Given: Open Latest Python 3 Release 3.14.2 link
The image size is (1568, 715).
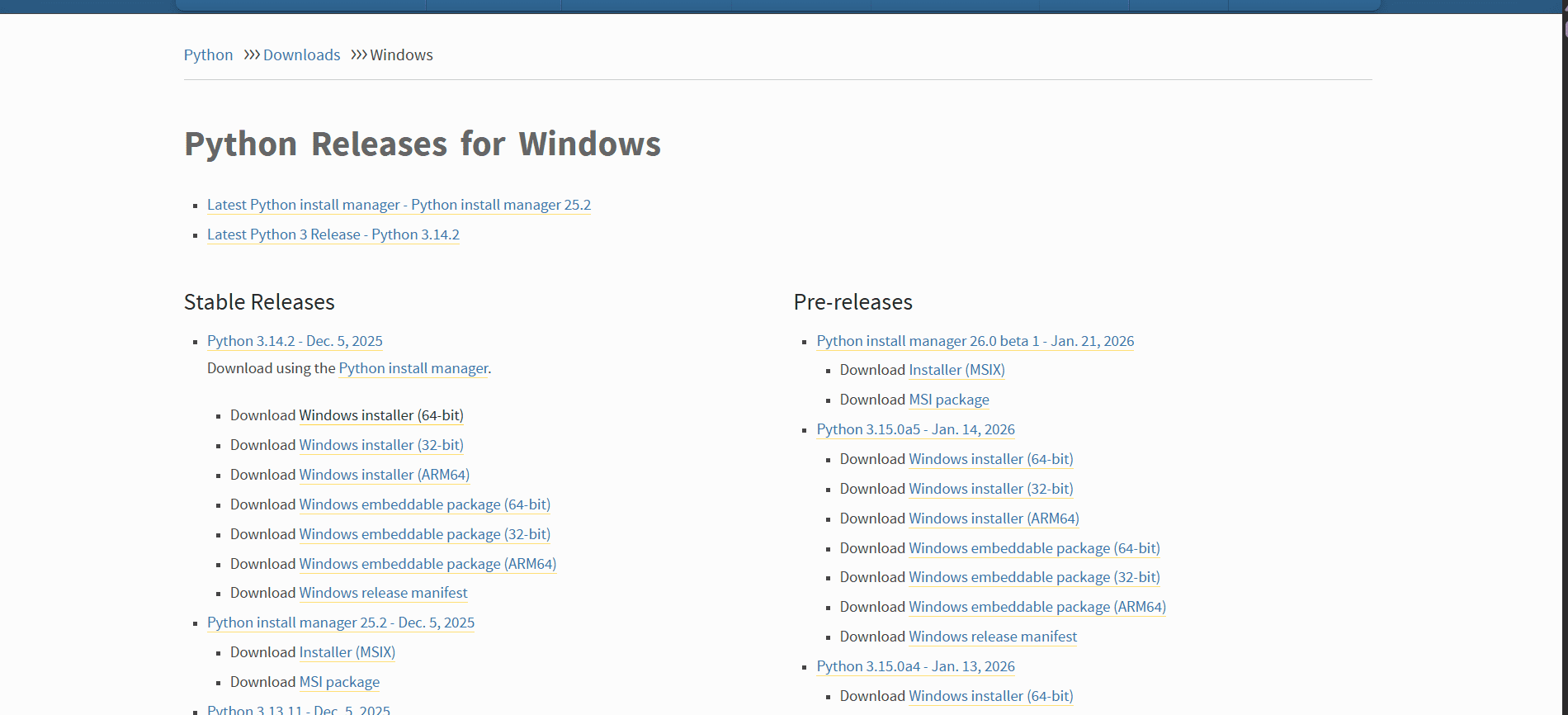Looking at the screenshot, I should 333,234.
